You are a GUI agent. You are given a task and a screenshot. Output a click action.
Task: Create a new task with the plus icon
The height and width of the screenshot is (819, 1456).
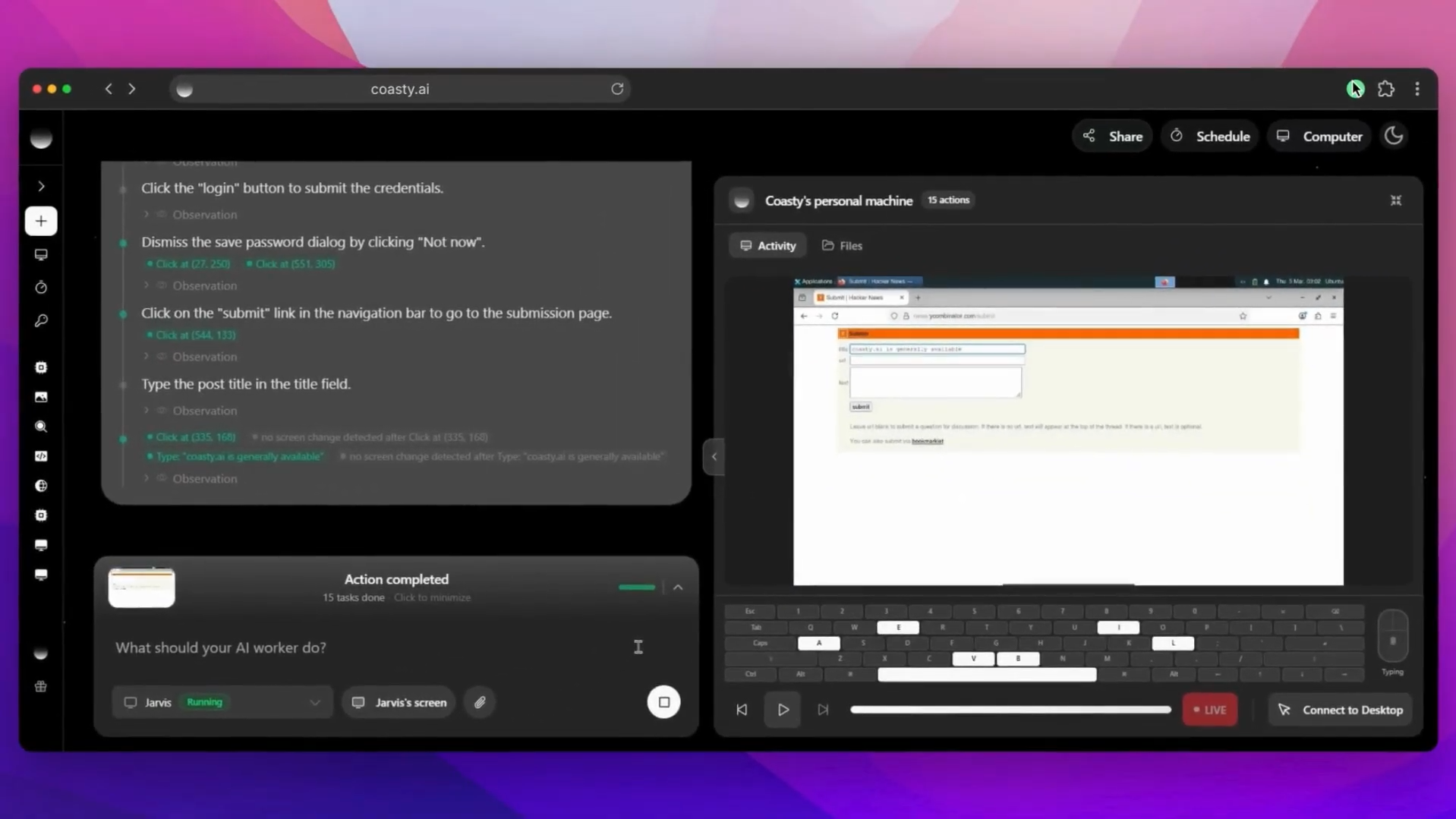click(x=41, y=221)
